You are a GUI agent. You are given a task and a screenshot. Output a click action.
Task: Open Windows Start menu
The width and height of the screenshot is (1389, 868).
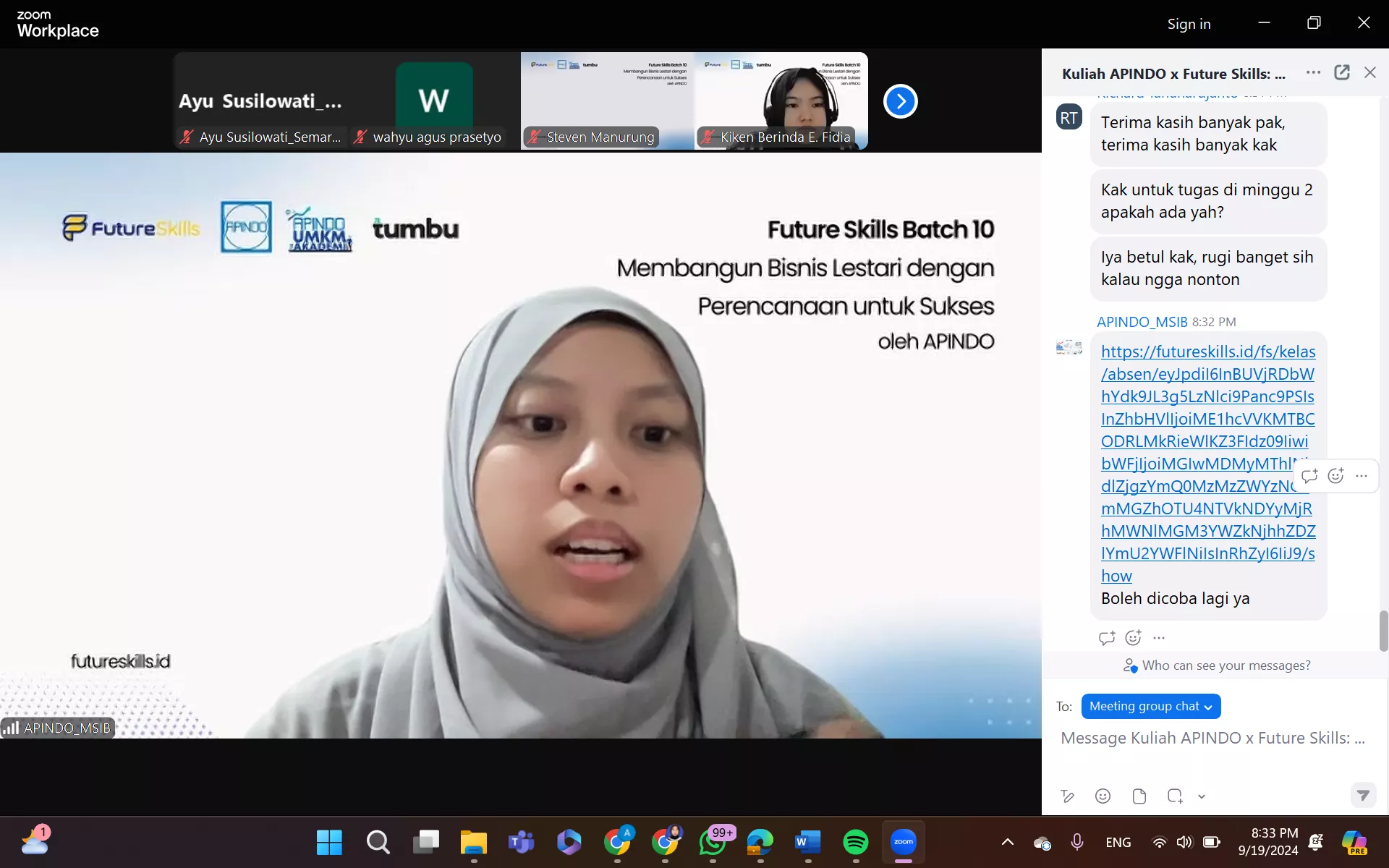pyautogui.click(x=329, y=842)
